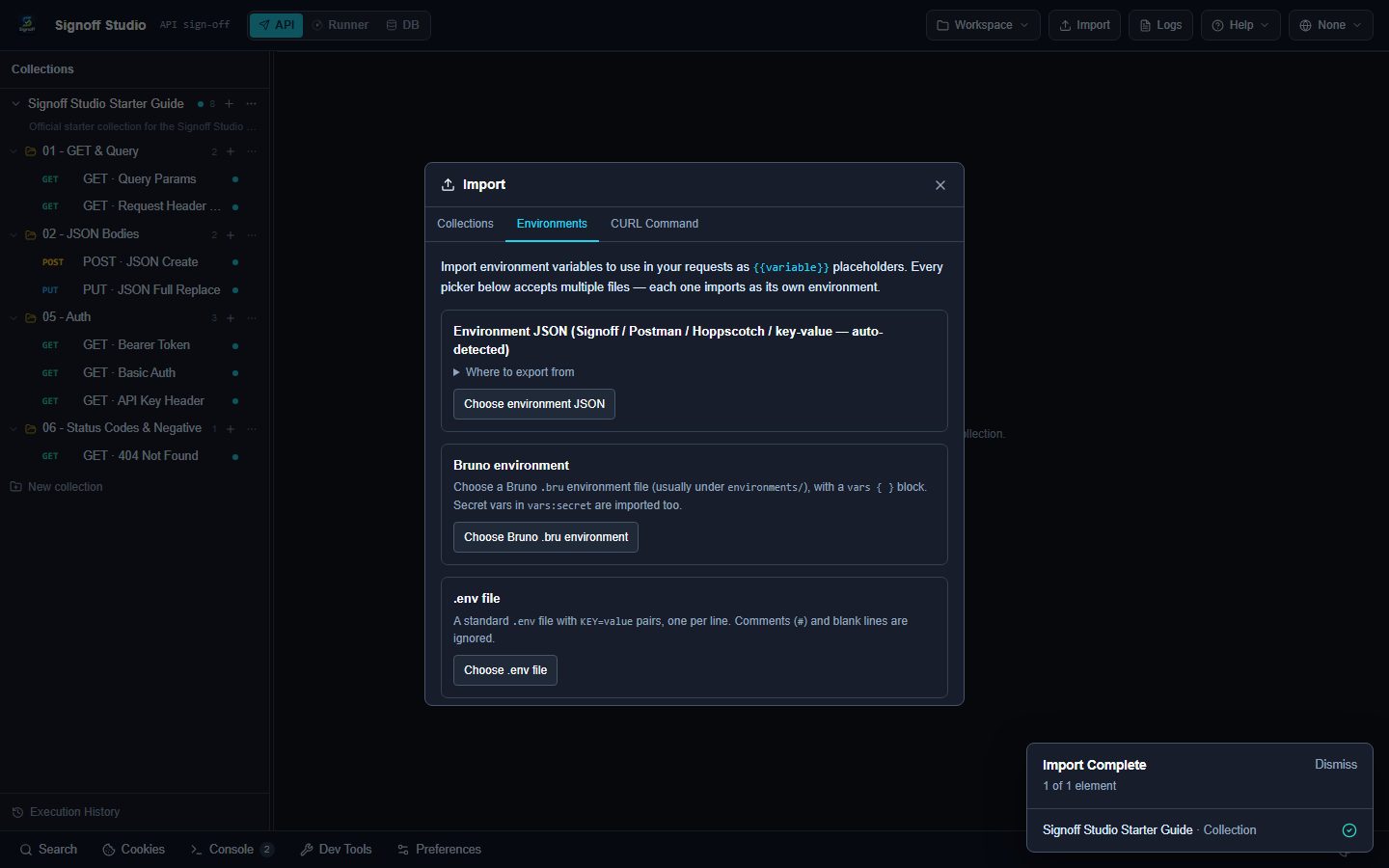Switch to the CURL Command tab
The height and width of the screenshot is (868, 1389).
[x=654, y=224]
